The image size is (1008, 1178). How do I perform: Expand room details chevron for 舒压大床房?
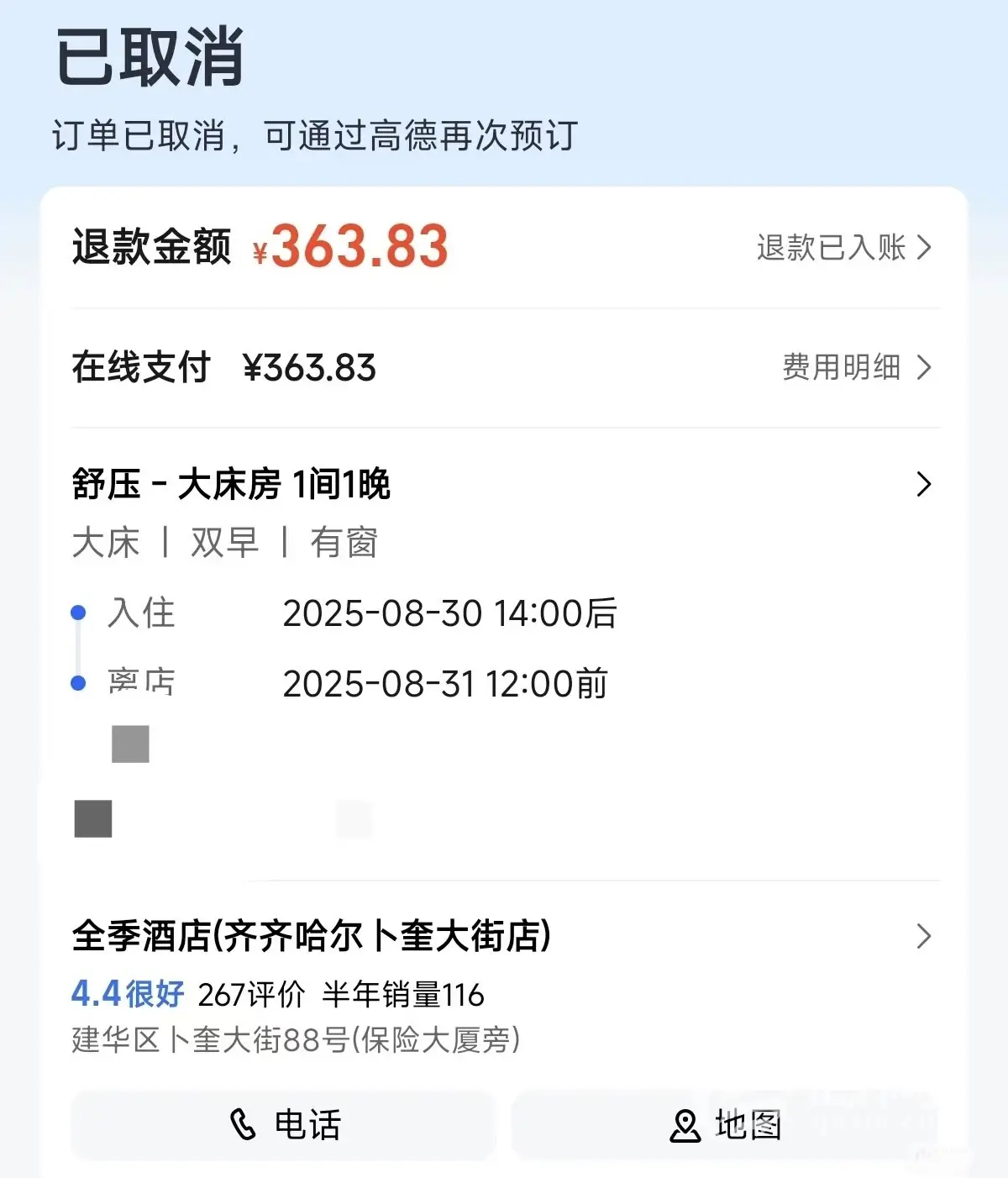924,484
